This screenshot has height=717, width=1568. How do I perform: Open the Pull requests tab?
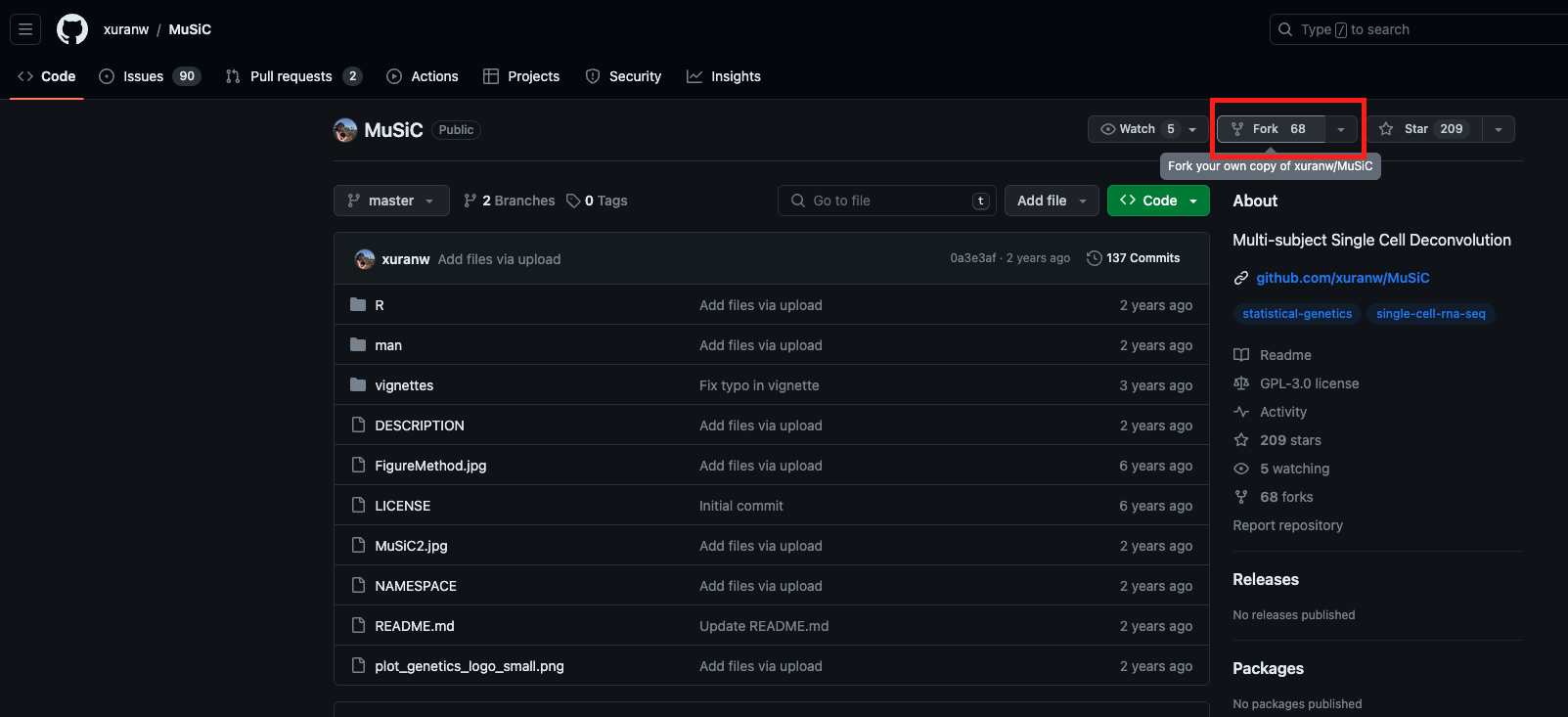(x=293, y=76)
